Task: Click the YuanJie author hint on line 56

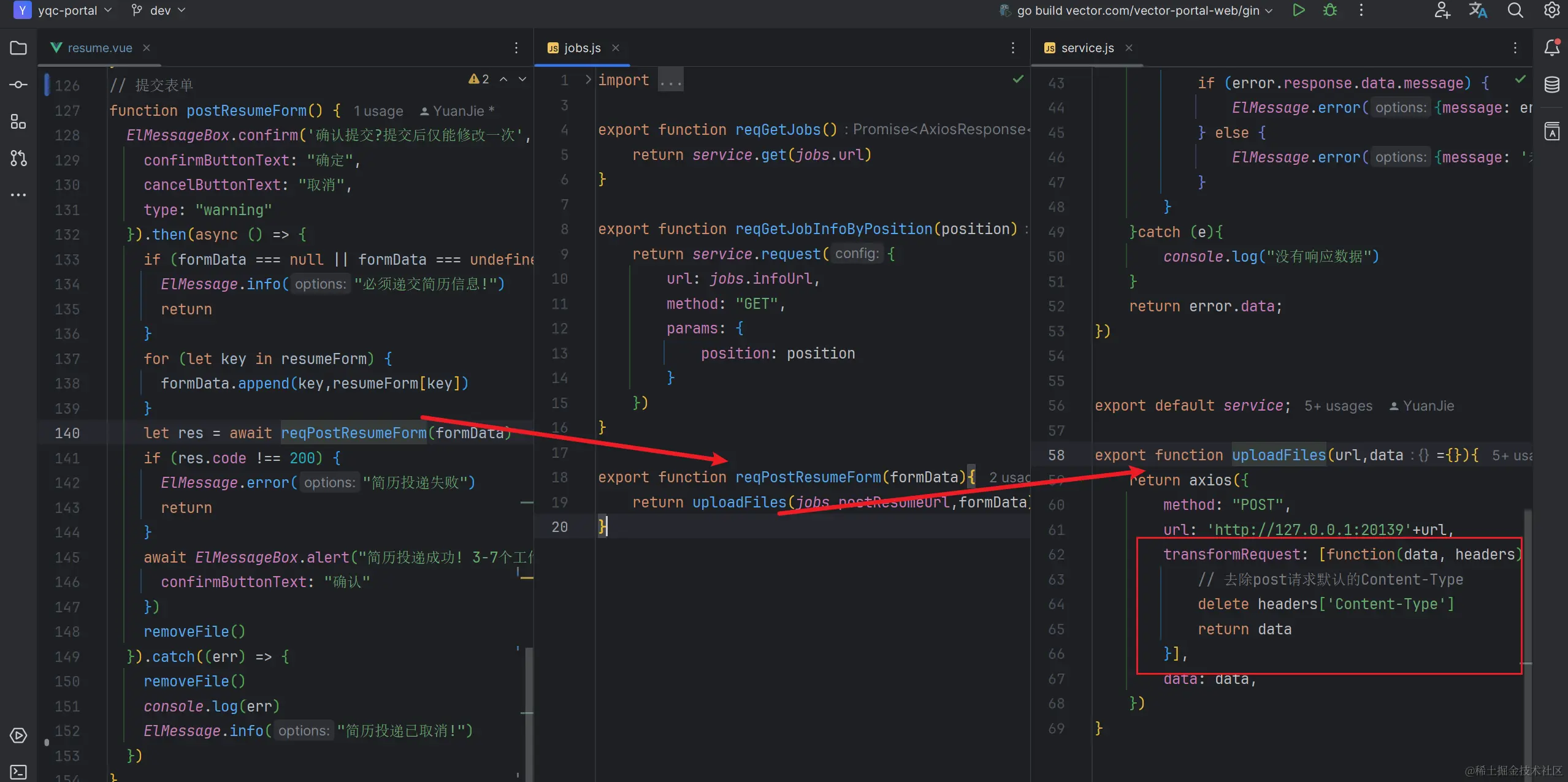Action: [1421, 406]
